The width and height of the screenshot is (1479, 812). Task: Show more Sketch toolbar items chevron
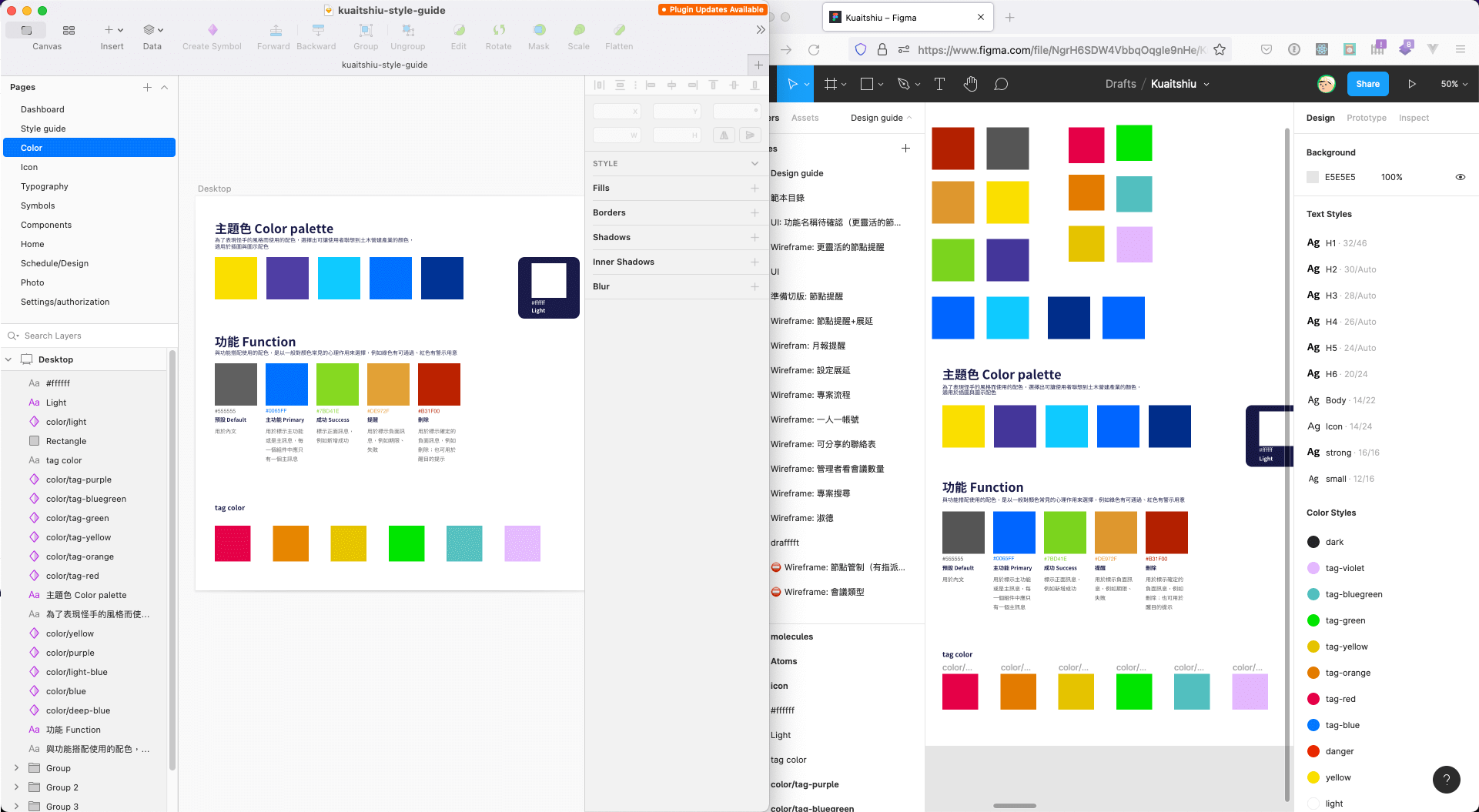(x=760, y=30)
